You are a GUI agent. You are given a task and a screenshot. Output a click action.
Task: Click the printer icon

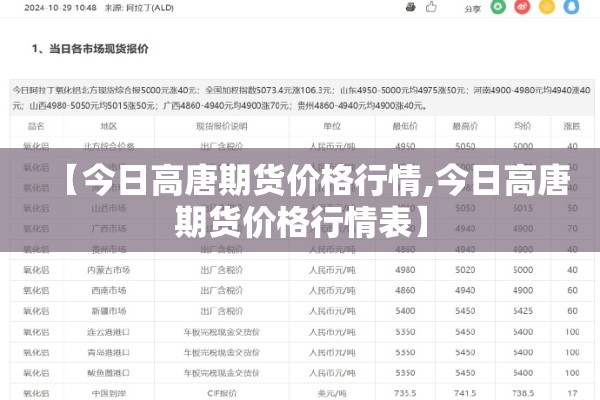pos(411,7)
